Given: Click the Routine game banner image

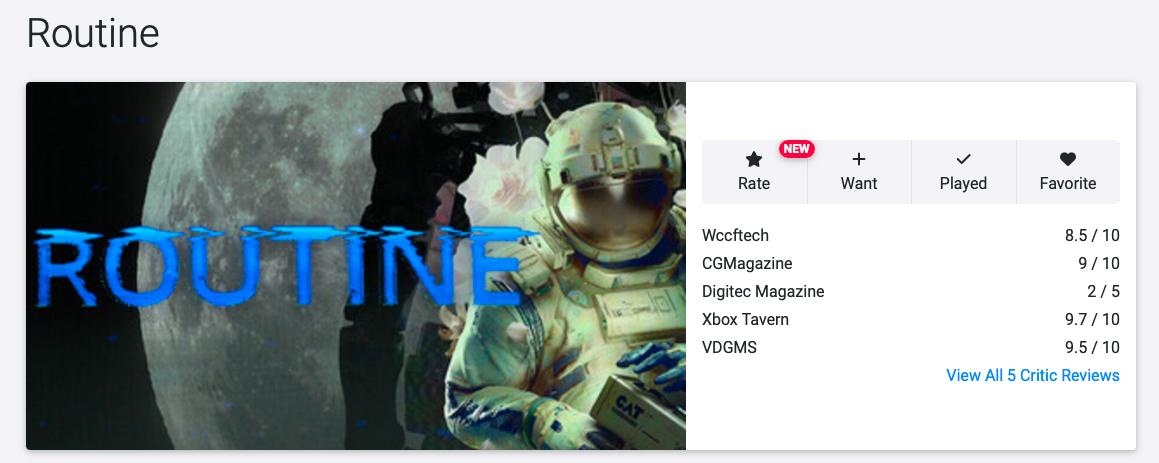Looking at the screenshot, I should [x=356, y=266].
